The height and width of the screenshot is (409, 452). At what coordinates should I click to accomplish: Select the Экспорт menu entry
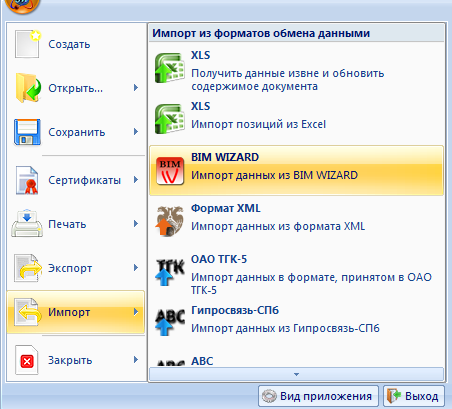click(76, 268)
